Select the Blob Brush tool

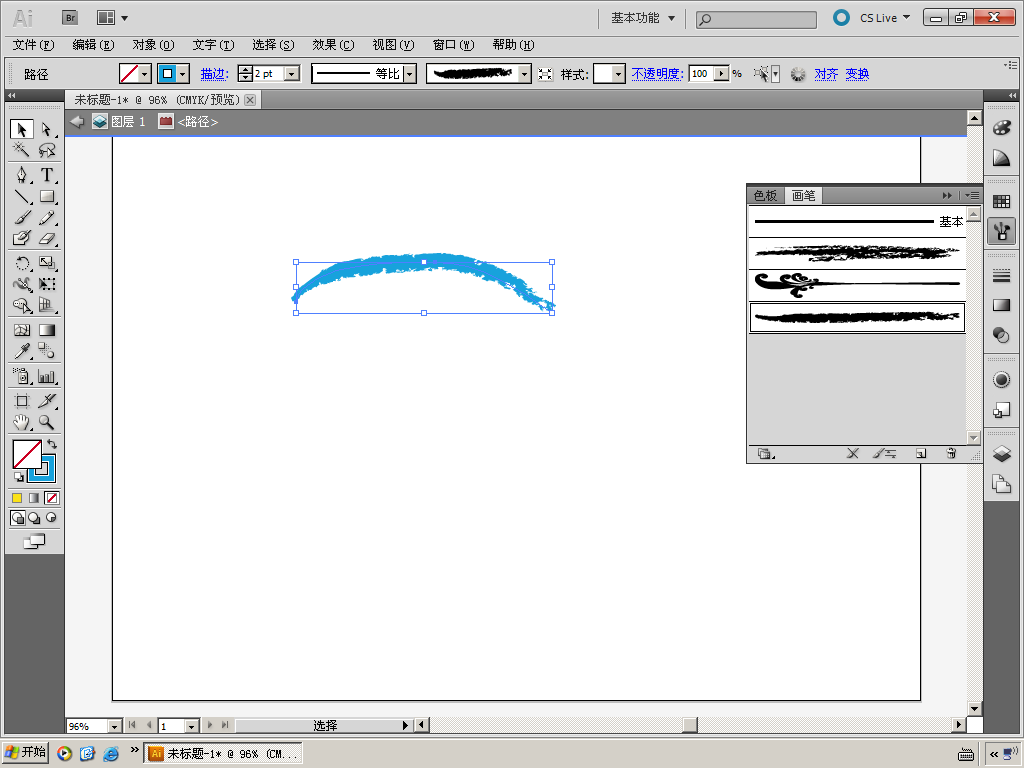tap(22, 238)
